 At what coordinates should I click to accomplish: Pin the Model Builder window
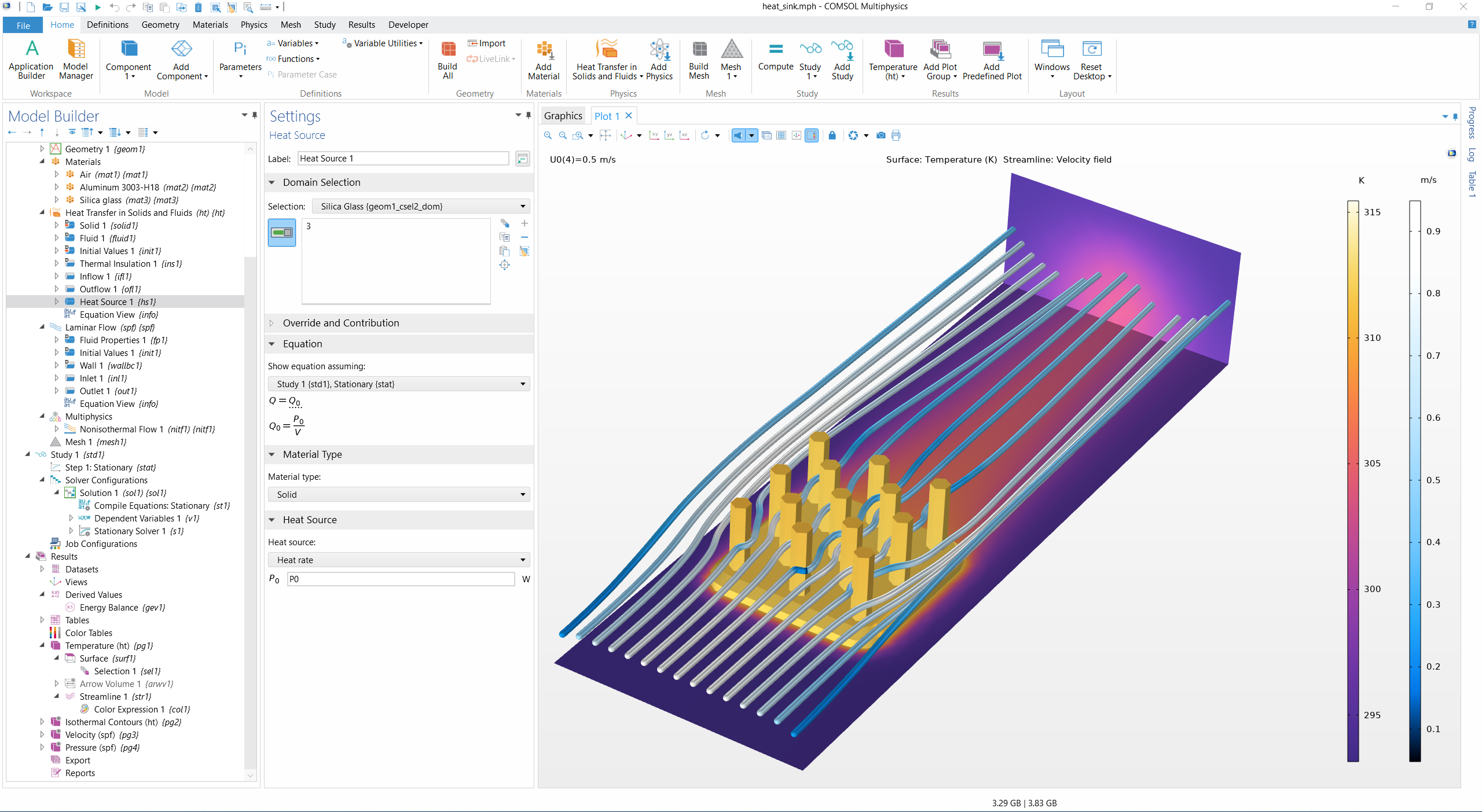(255, 115)
